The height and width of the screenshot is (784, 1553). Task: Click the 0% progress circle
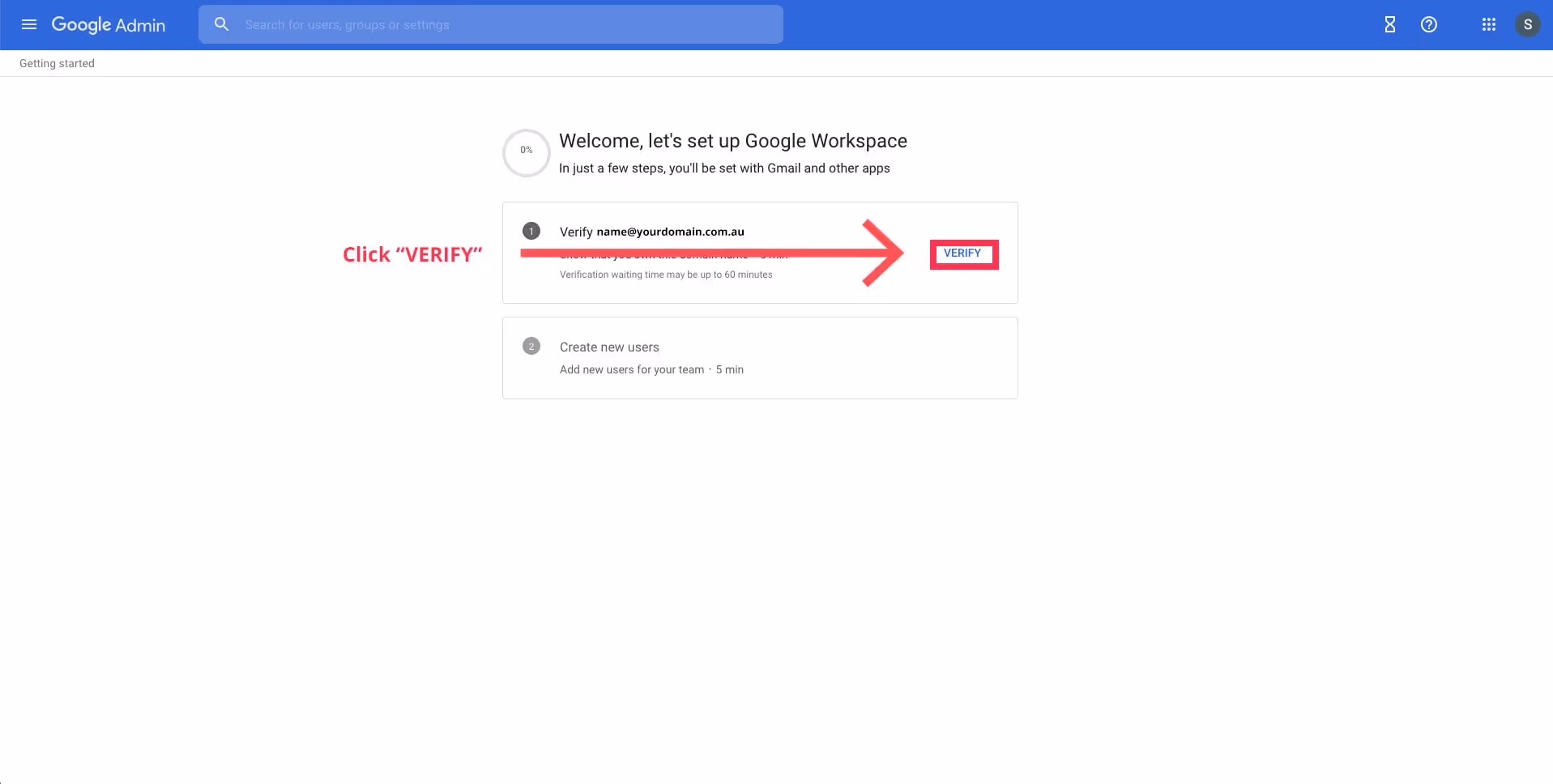(527, 152)
